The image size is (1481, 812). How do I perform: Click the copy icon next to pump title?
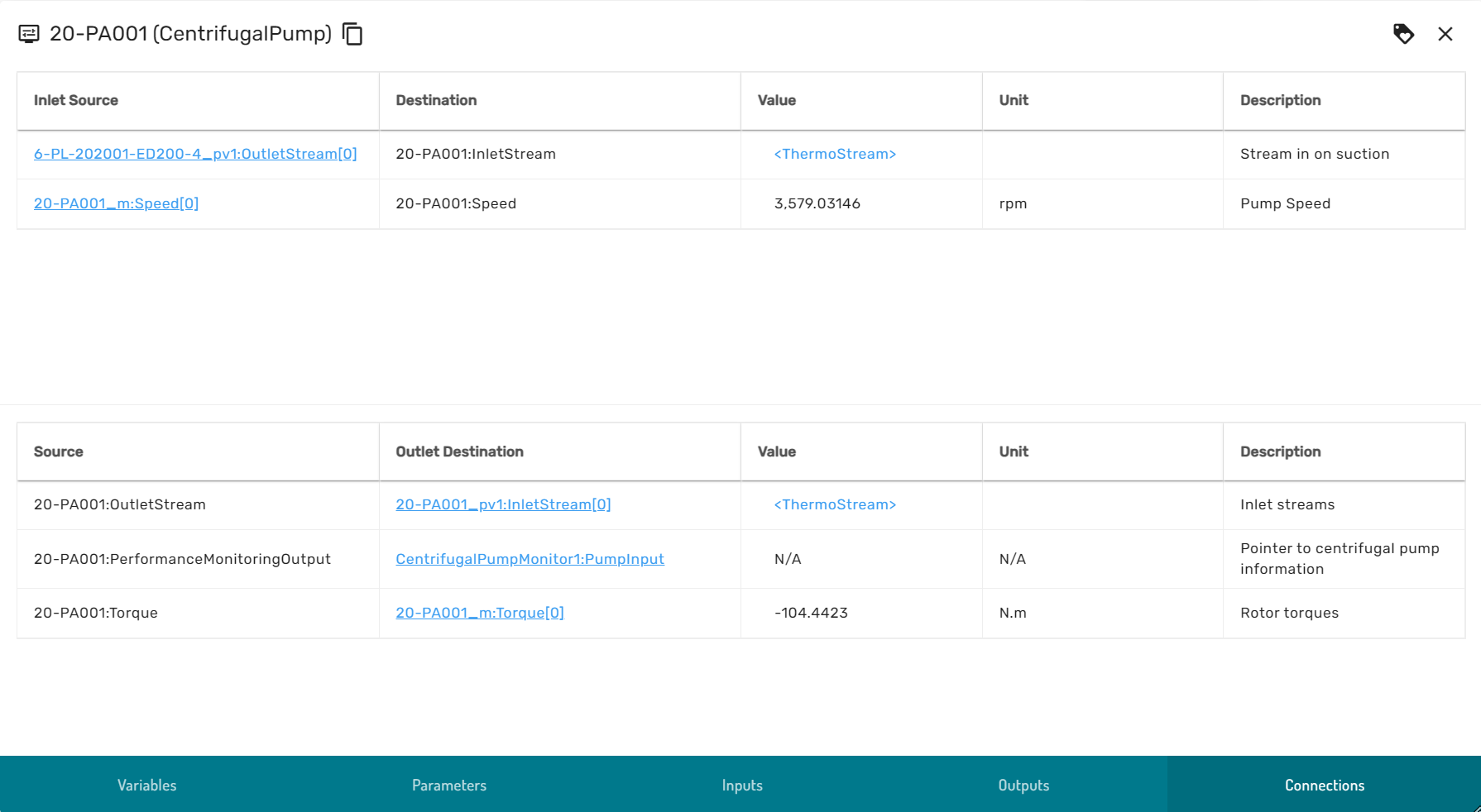[352, 34]
